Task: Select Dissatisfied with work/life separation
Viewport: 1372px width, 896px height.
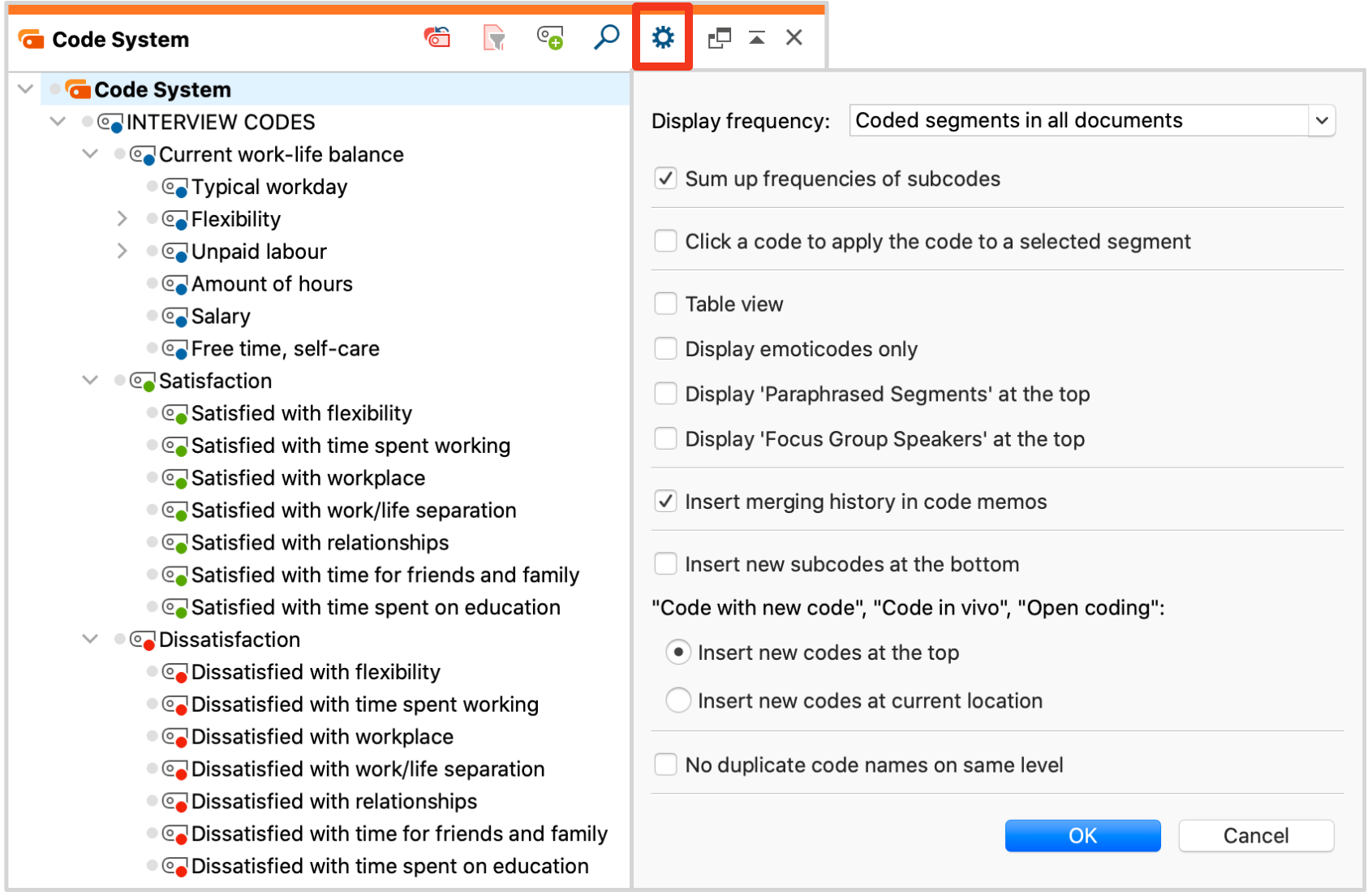Action: click(x=368, y=769)
